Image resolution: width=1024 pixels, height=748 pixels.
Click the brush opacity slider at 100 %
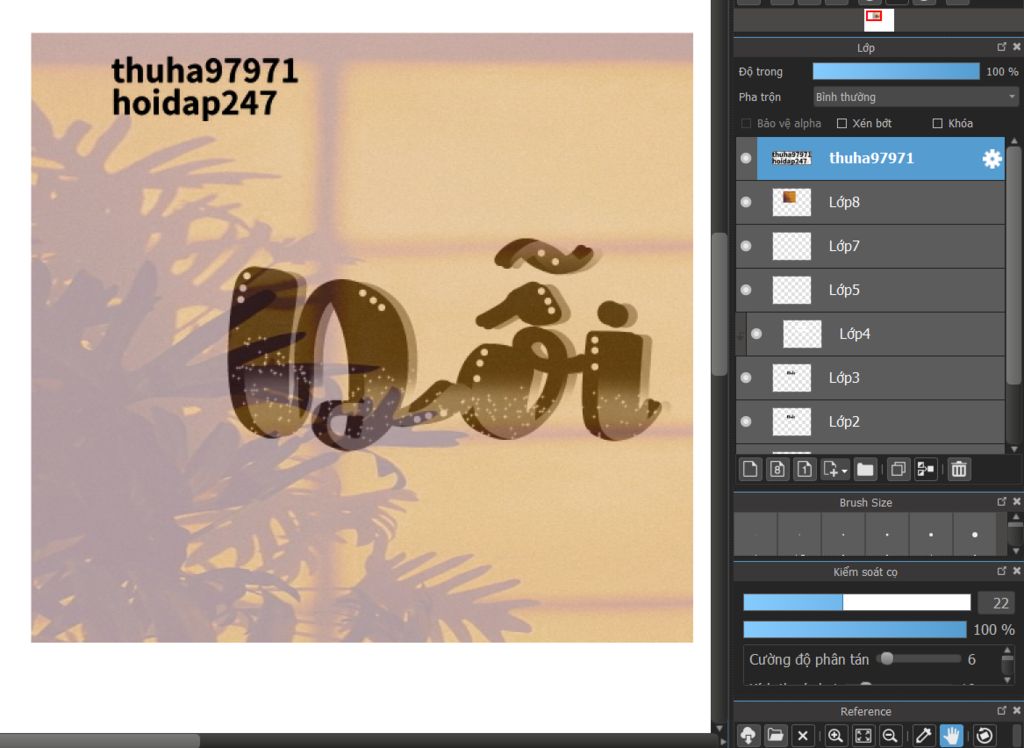855,629
